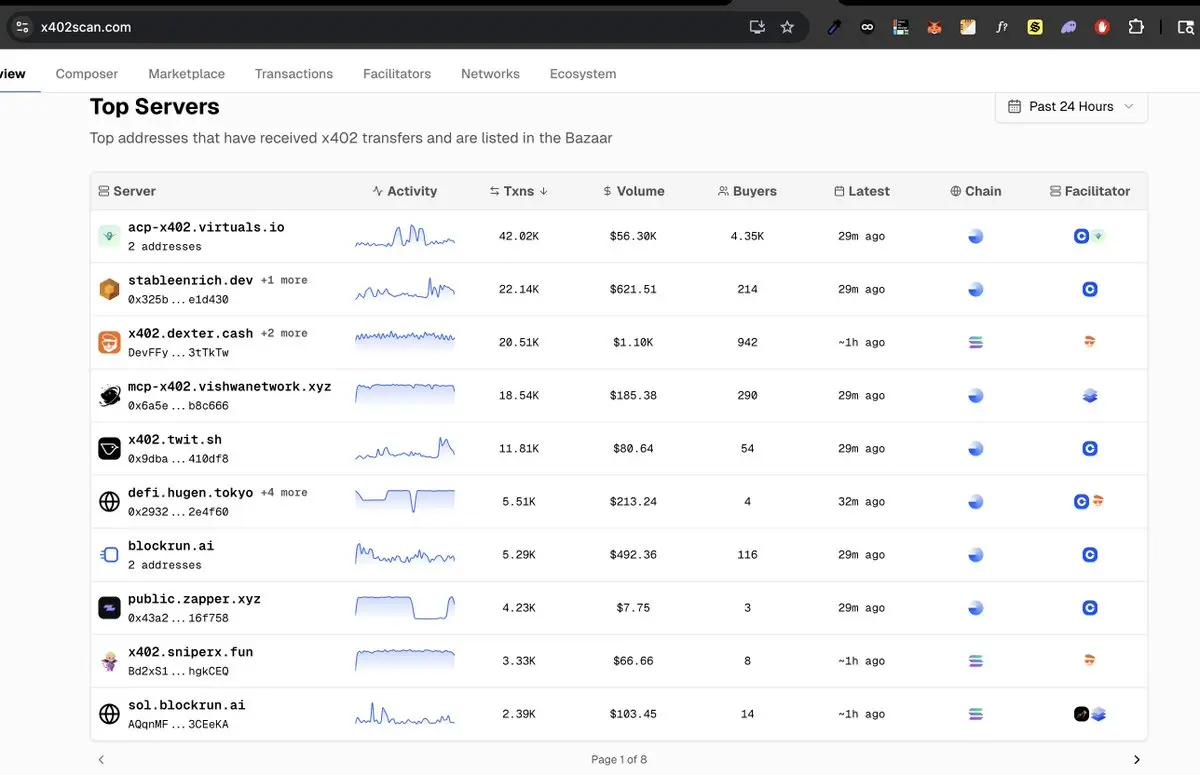This screenshot has height=775, width=1200.
Task: Click the browser extensions puzzle icon
Action: click(1135, 27)
